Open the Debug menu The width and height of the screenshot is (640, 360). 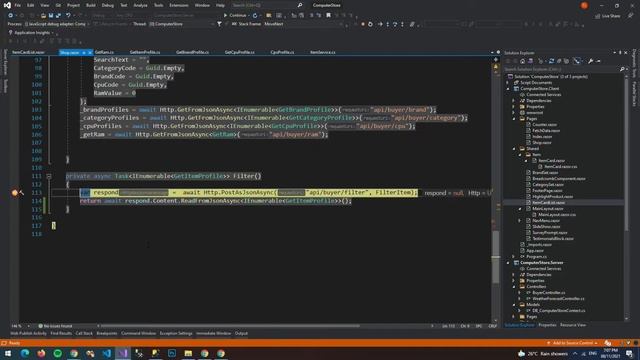click(108, 5)
